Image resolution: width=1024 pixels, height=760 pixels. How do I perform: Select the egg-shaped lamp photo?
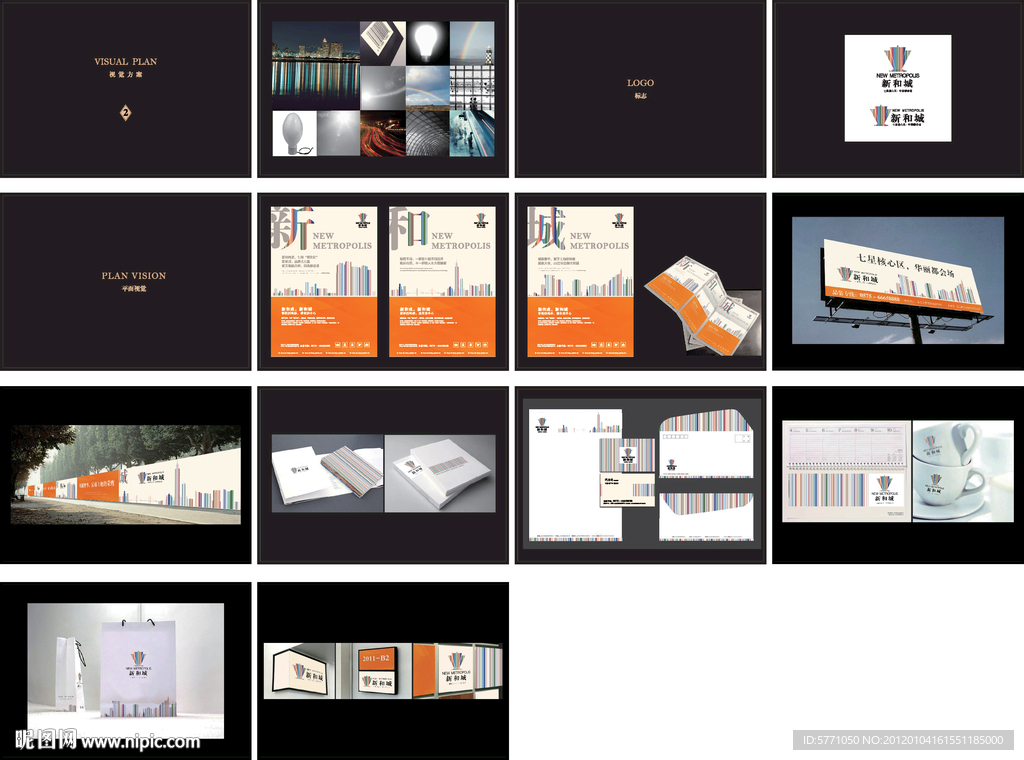pos(294,133)
